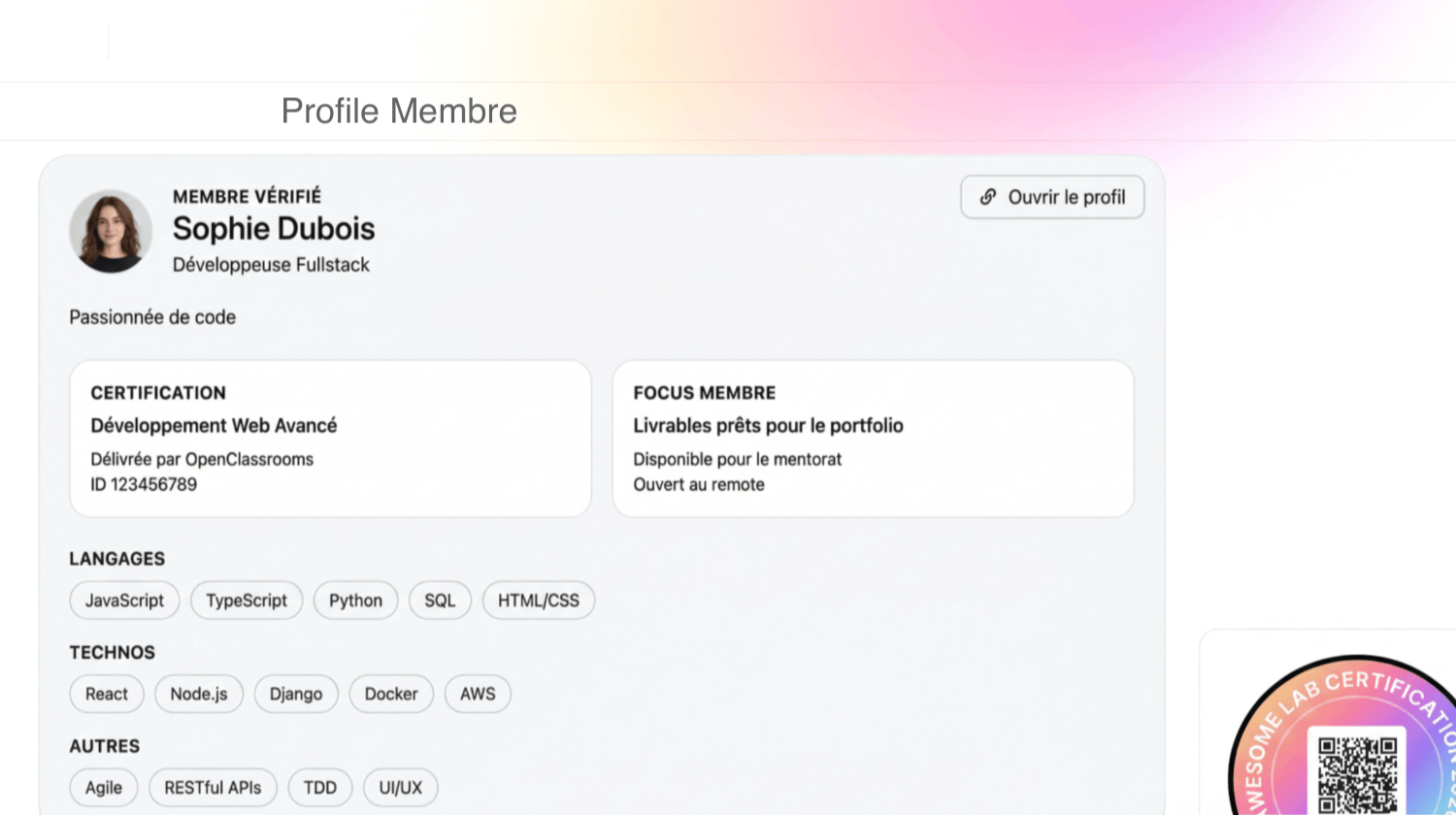Select the AWS techno tag

[x=478, y=694]
